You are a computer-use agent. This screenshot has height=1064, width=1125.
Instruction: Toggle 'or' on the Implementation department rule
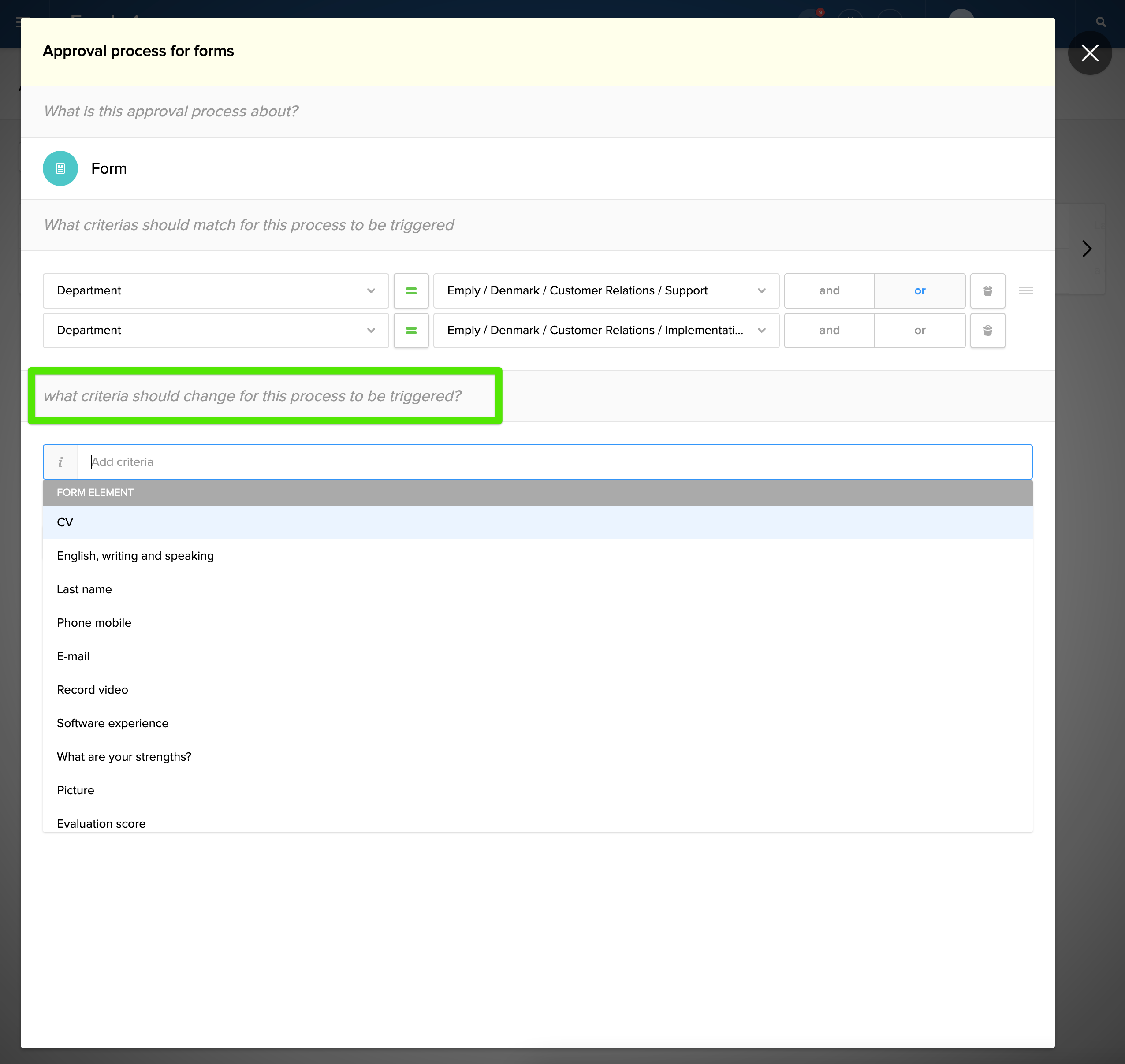coord(920,330)
